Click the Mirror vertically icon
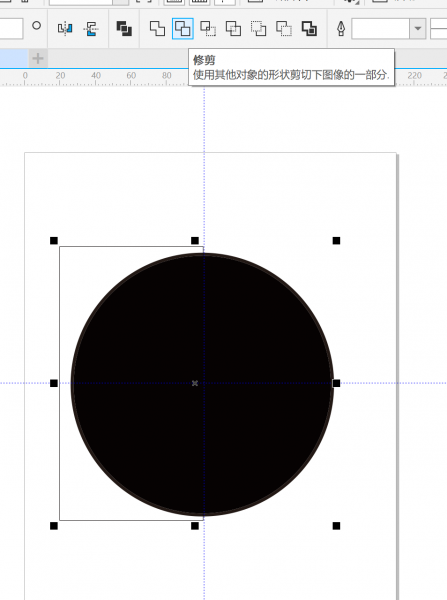Viewport: 447px width, 600px height. 91,29
